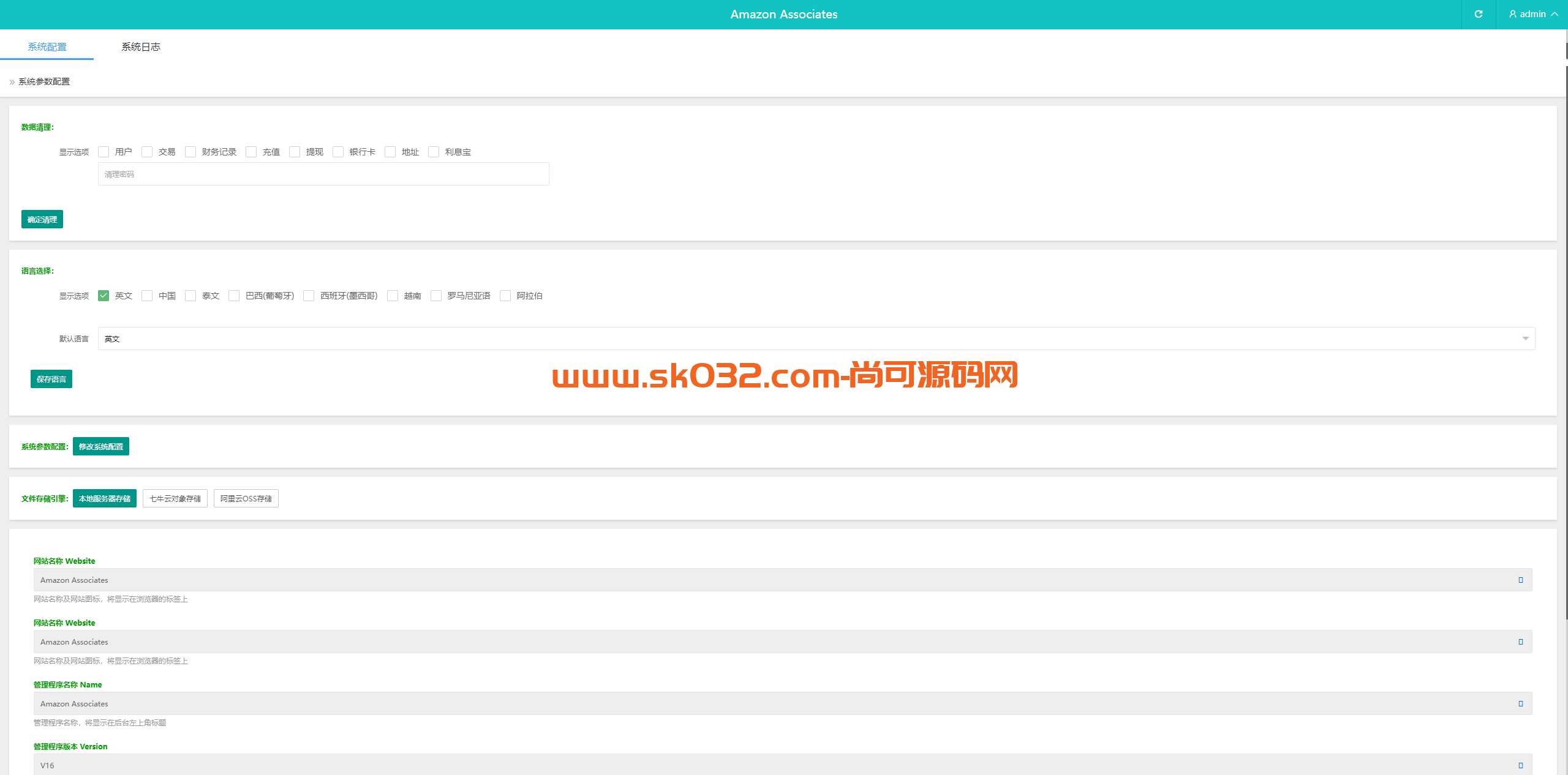Check the 利息宝 checkbox
The width and height of the screenshot is (1568, 775).
tap(434, 152)
